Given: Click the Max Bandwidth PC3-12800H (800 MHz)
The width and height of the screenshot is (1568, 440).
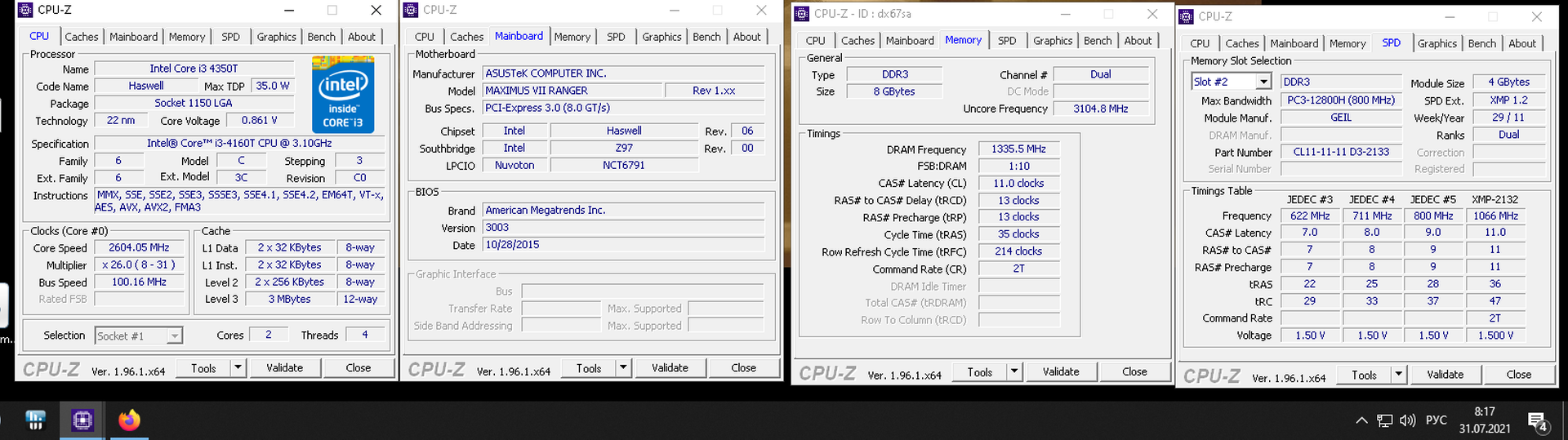Looking at the screenshot, I should [x=1341, y=100].
